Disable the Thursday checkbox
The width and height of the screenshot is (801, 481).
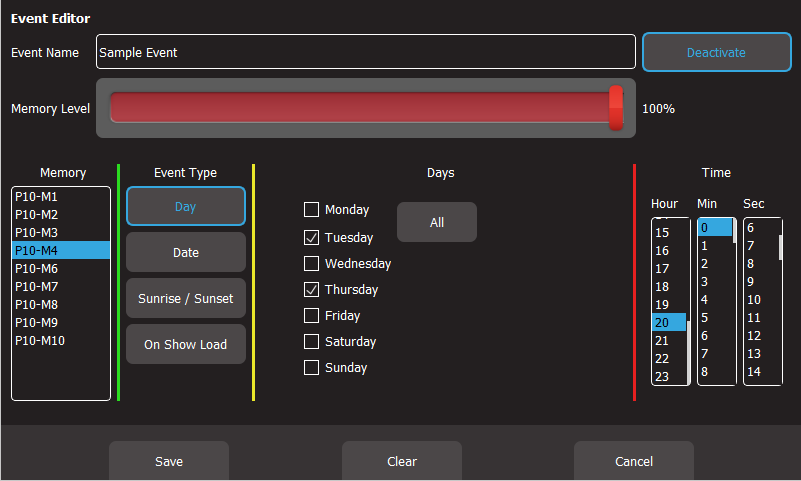pyautogui.click(x=312, y=290)
